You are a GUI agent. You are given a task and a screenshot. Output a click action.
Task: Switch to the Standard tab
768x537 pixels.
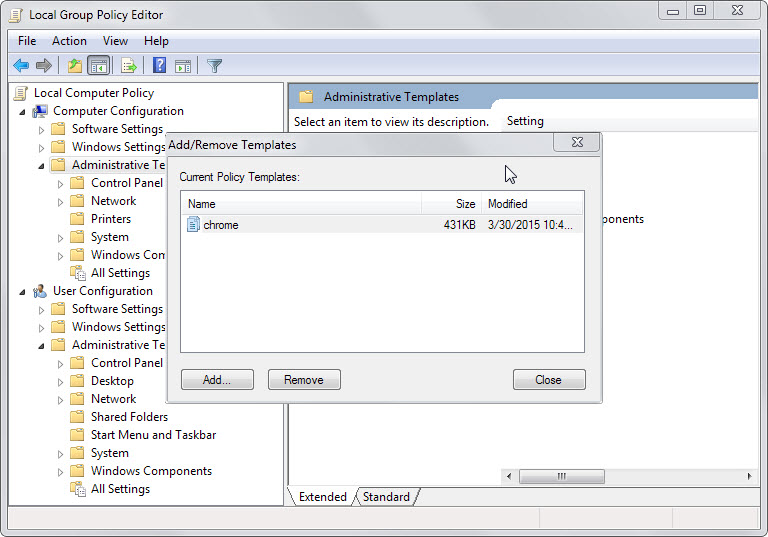click(x=386, y=497)
